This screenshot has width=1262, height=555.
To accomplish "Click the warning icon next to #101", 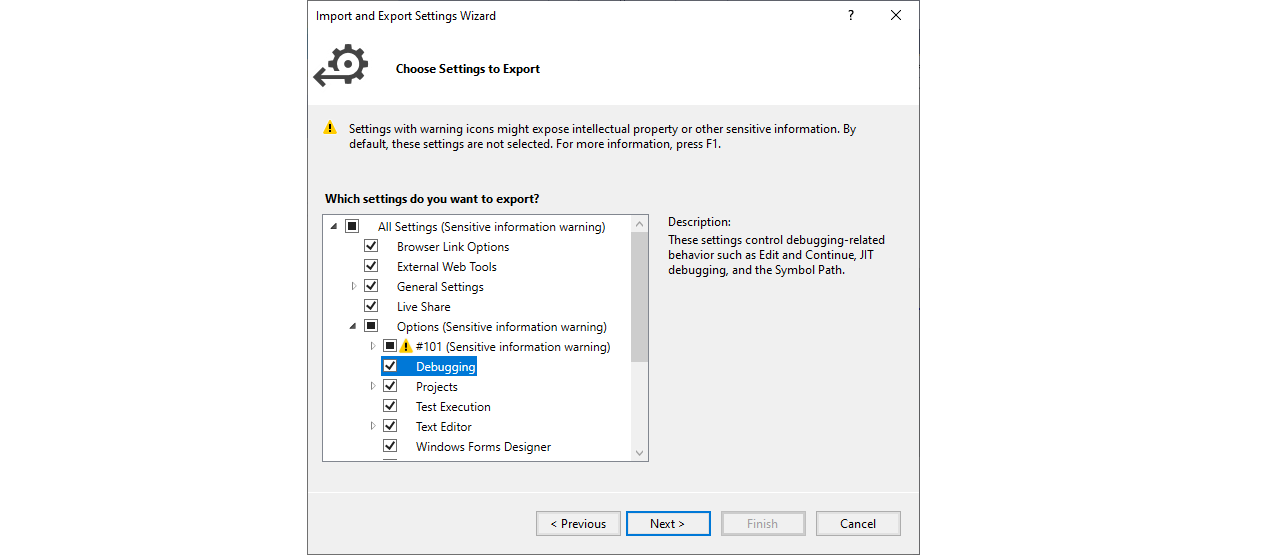I will (x=406, y=346).
